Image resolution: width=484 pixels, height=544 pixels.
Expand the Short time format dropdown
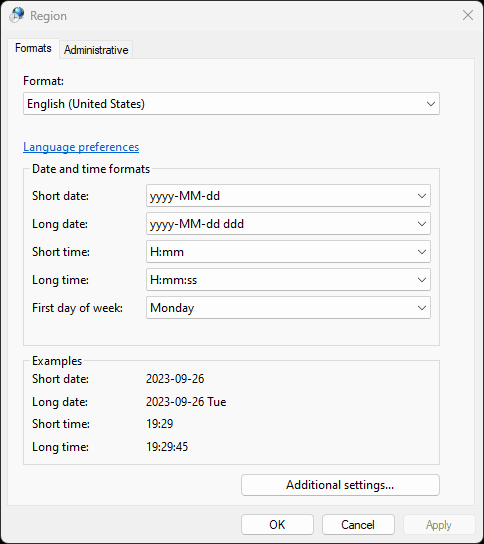pyautogui.click(x=288, y=252)
